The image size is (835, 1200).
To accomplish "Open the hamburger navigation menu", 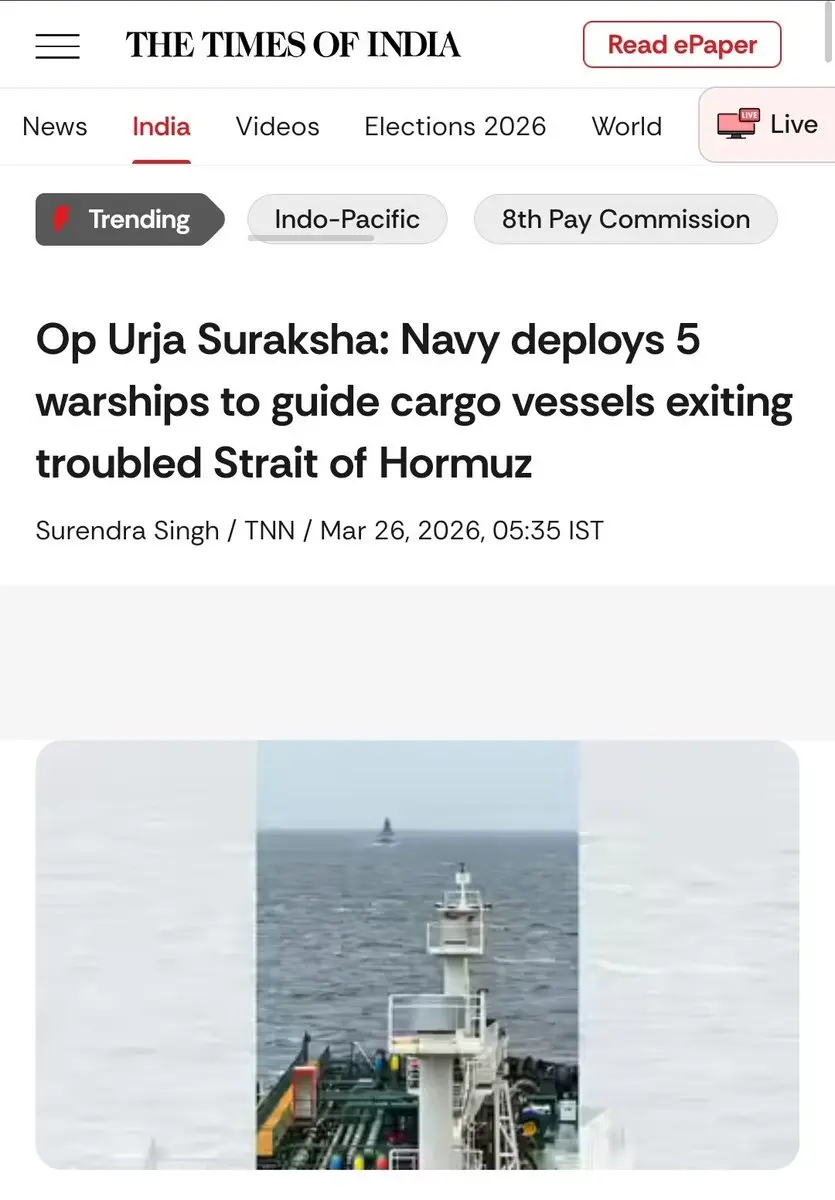I will click(57, 46).
